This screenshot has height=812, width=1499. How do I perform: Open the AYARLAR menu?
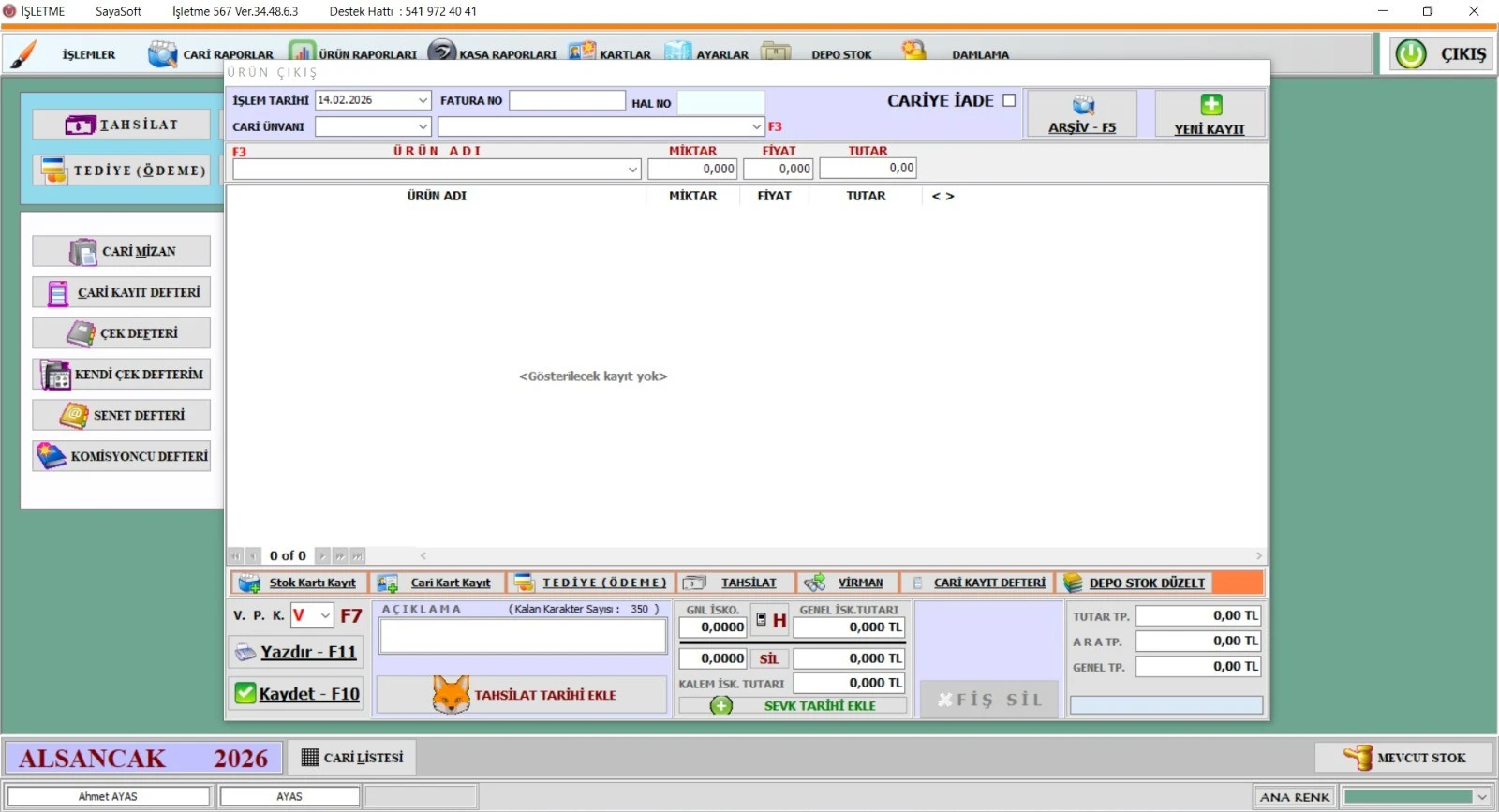707,54
